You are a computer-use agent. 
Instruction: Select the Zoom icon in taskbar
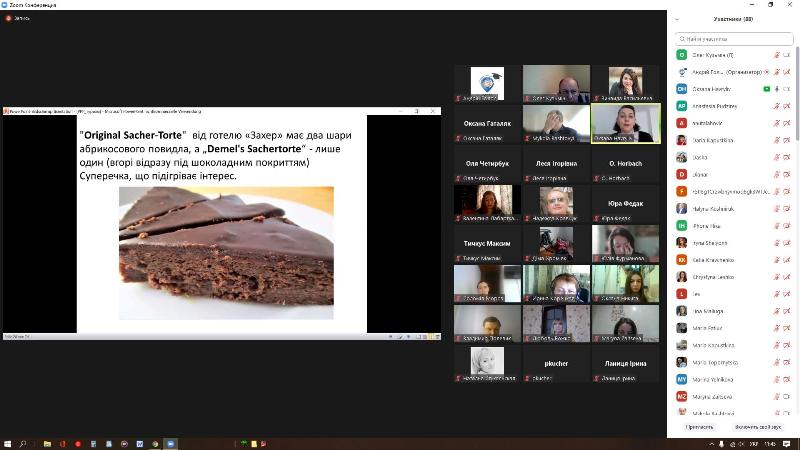170,444
